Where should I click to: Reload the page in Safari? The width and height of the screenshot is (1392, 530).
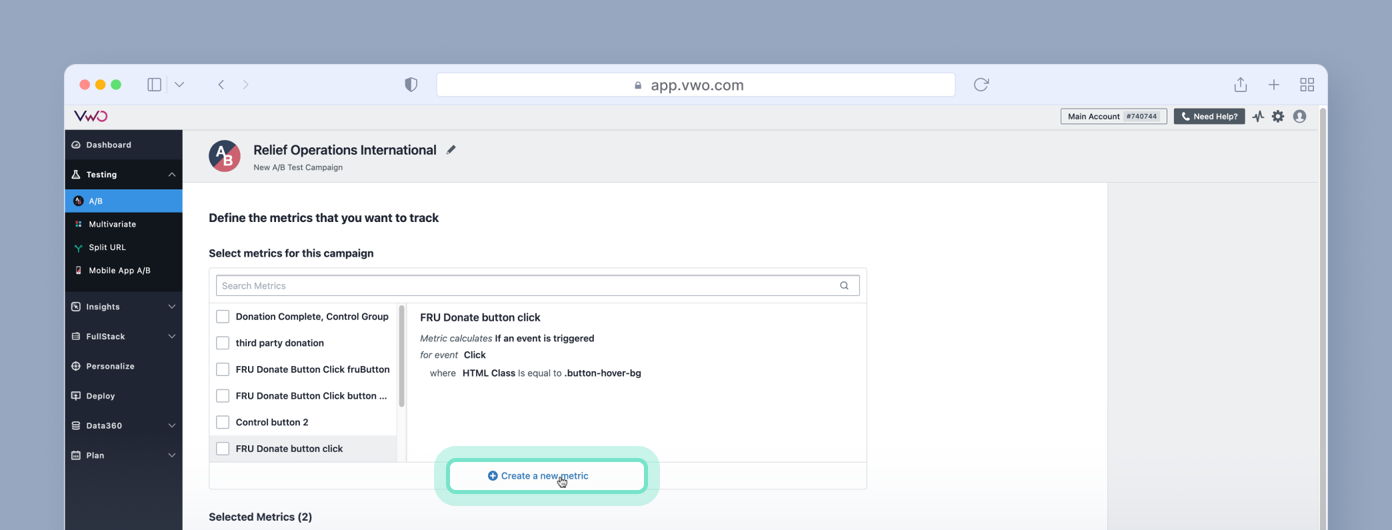click(x=981, y=85)
